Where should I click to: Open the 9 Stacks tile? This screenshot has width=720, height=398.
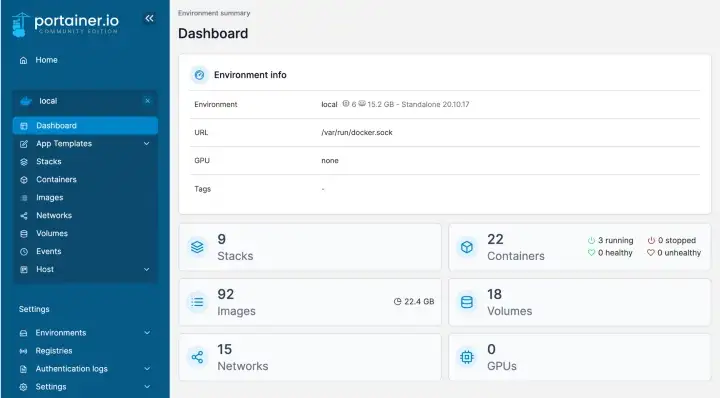pyautogui.click(x=310, y=247)
